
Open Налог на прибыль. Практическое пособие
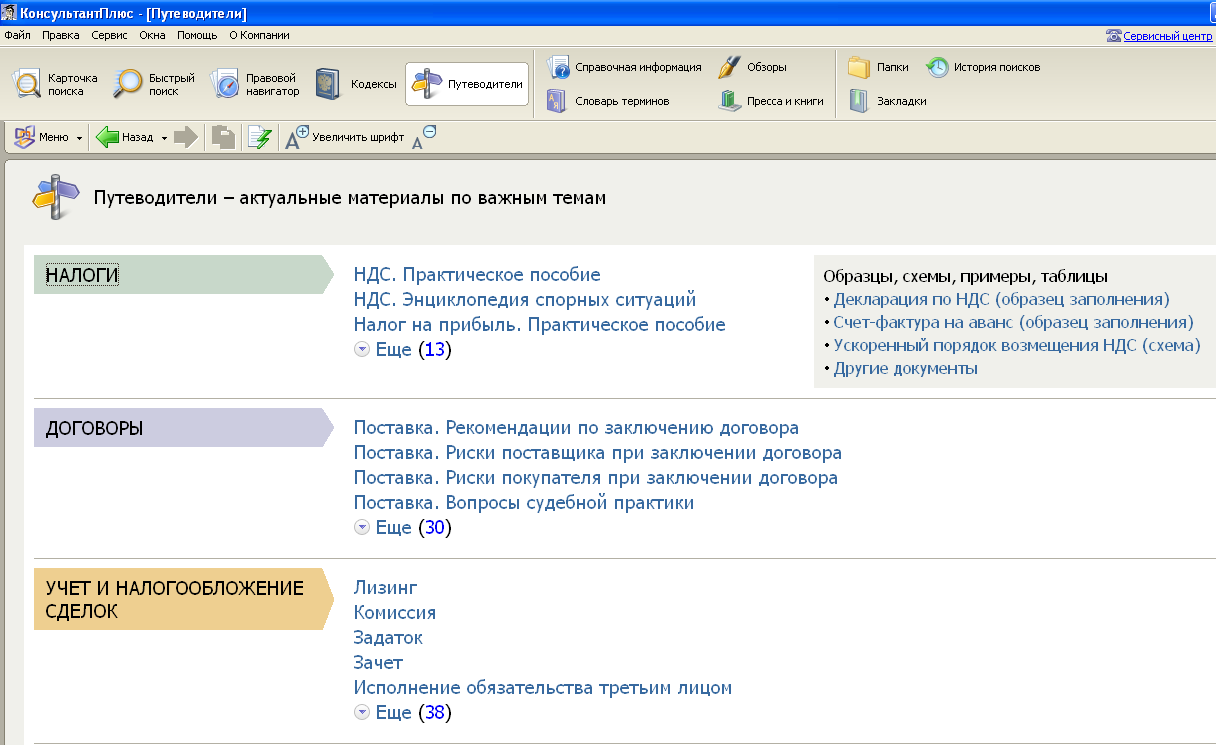[540, 324]
